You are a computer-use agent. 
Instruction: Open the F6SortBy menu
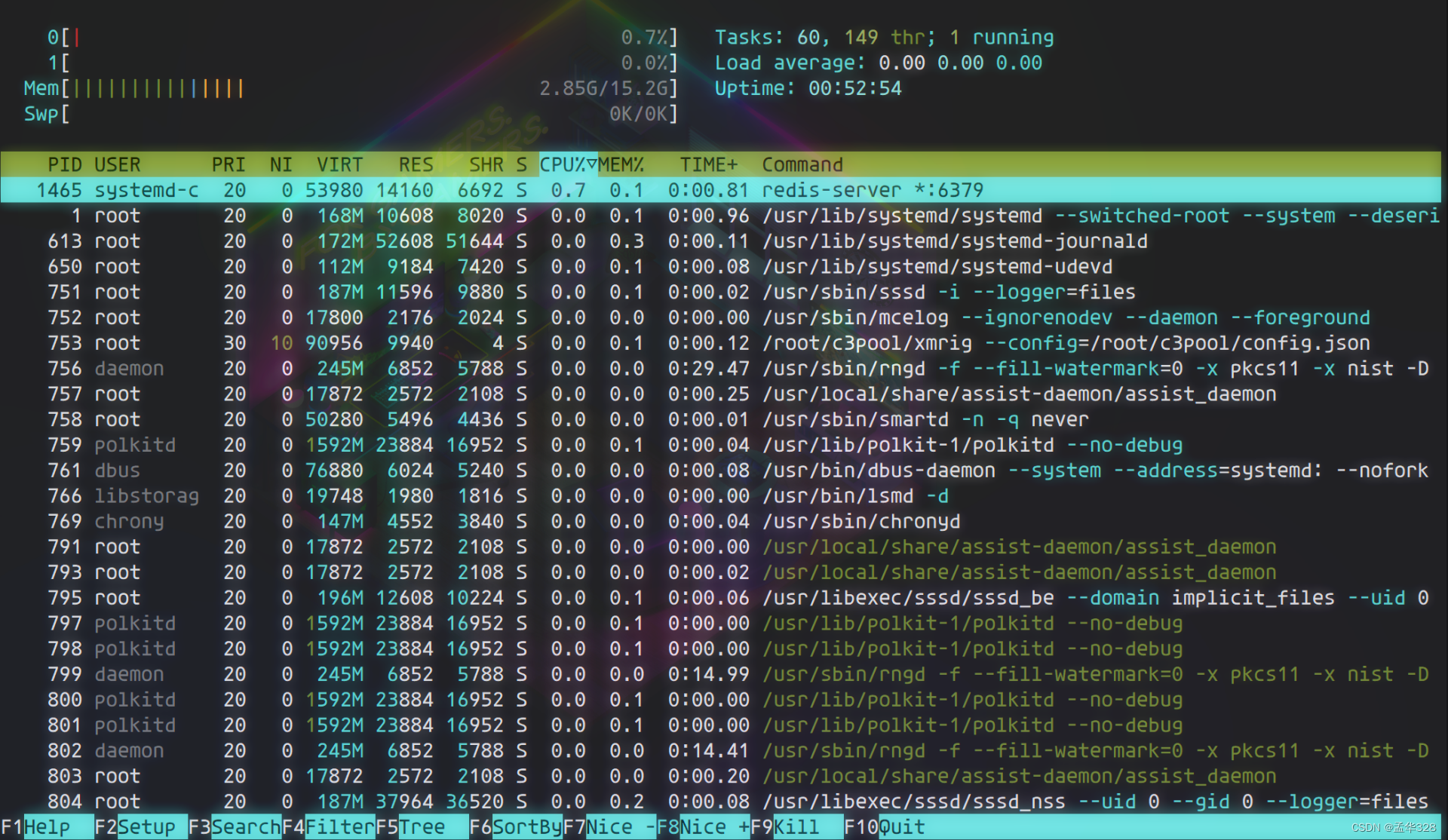(517, 826)
